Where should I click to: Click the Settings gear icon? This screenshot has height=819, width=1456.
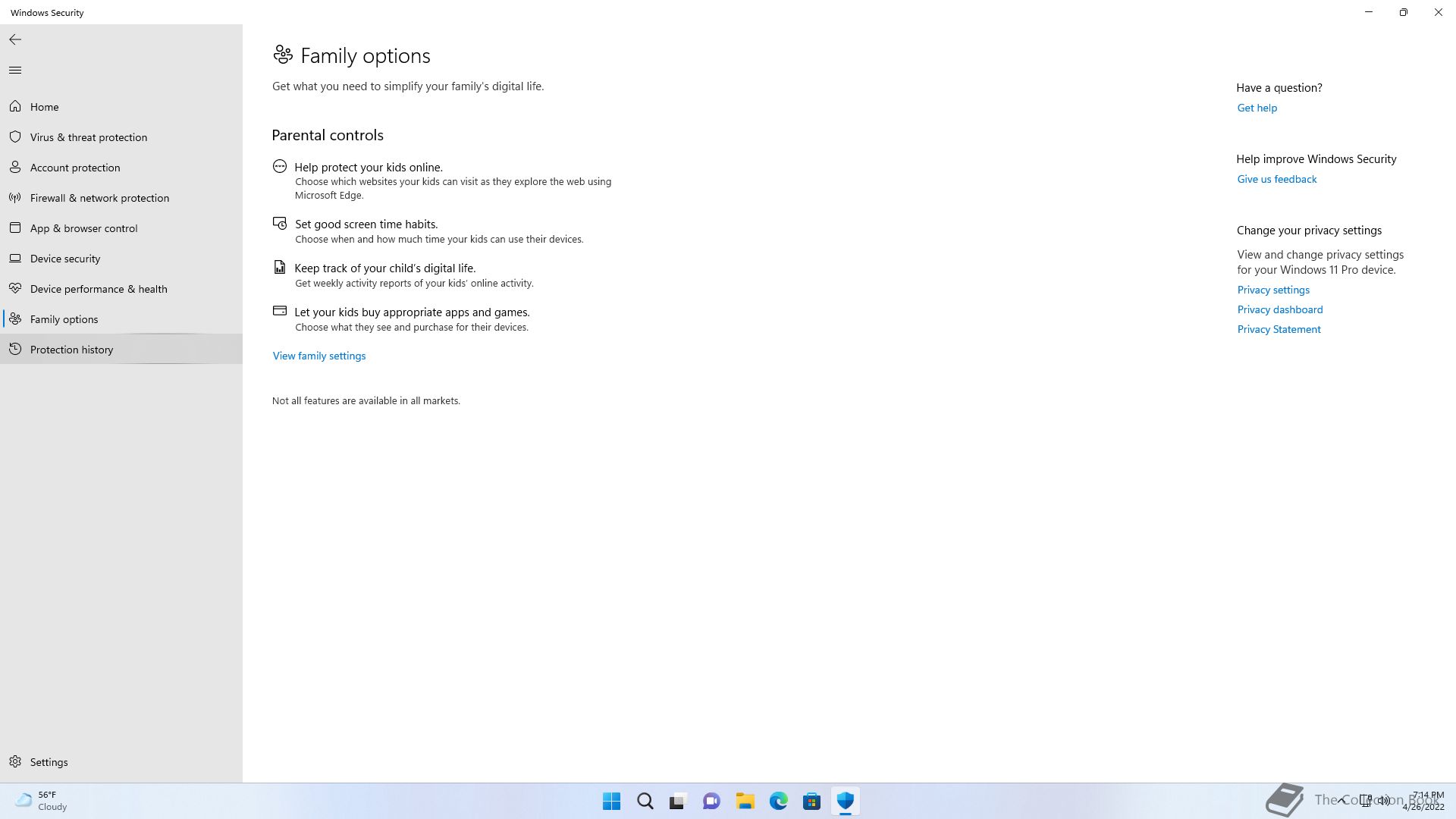(x=15, y=762)
